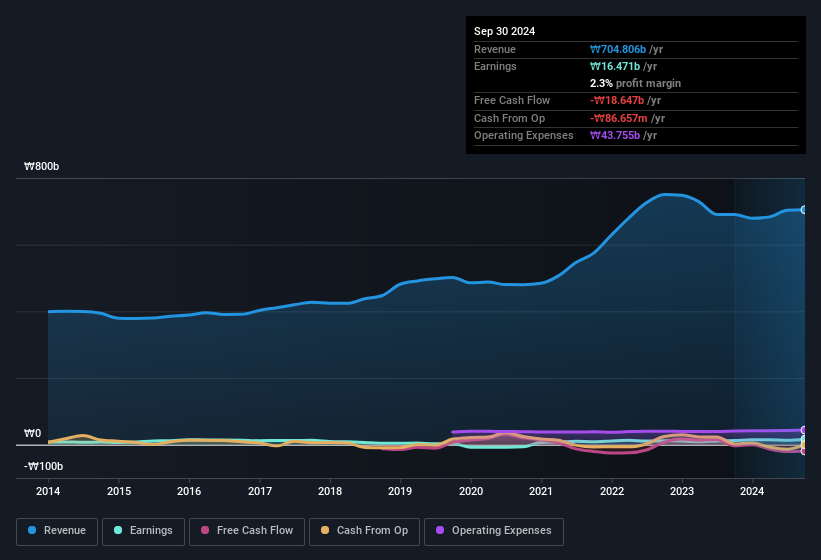Click the 2021 x-axis label
The width and height of the screenshot is (821, 560).
point(541,491)
